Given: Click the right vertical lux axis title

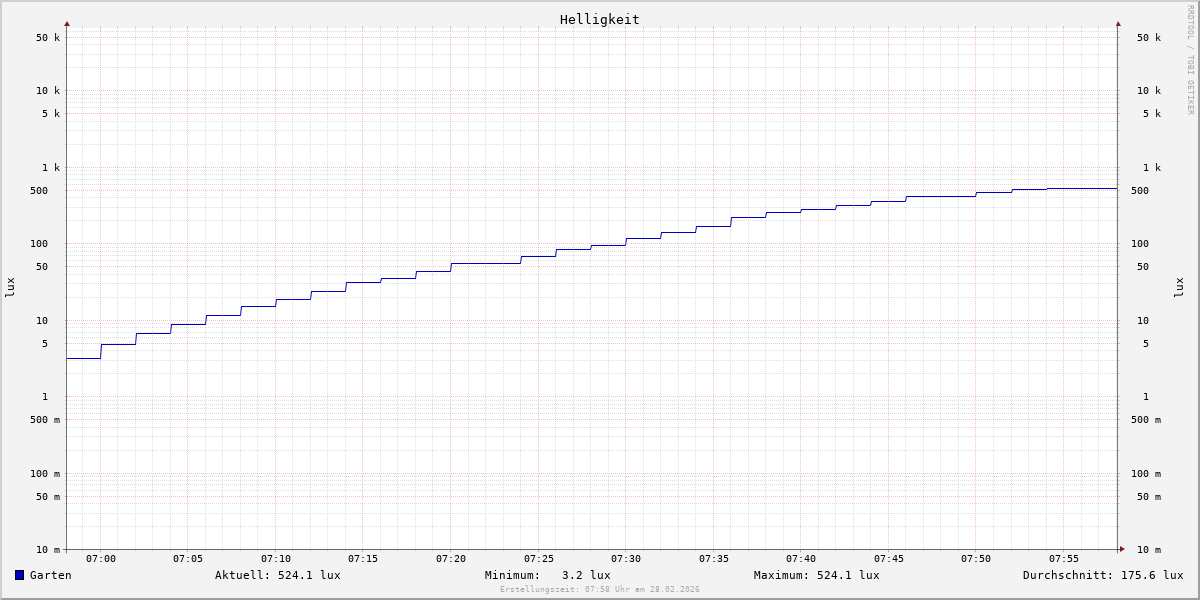Looking at the screenshot, I should (x=1179, y=288).
